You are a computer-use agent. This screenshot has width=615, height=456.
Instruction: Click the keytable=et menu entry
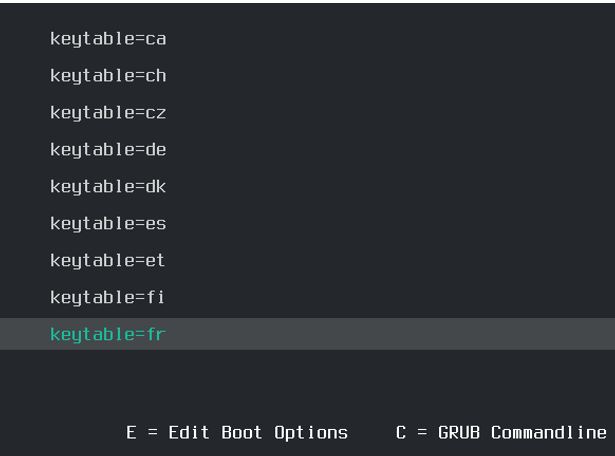coord(108,261)
